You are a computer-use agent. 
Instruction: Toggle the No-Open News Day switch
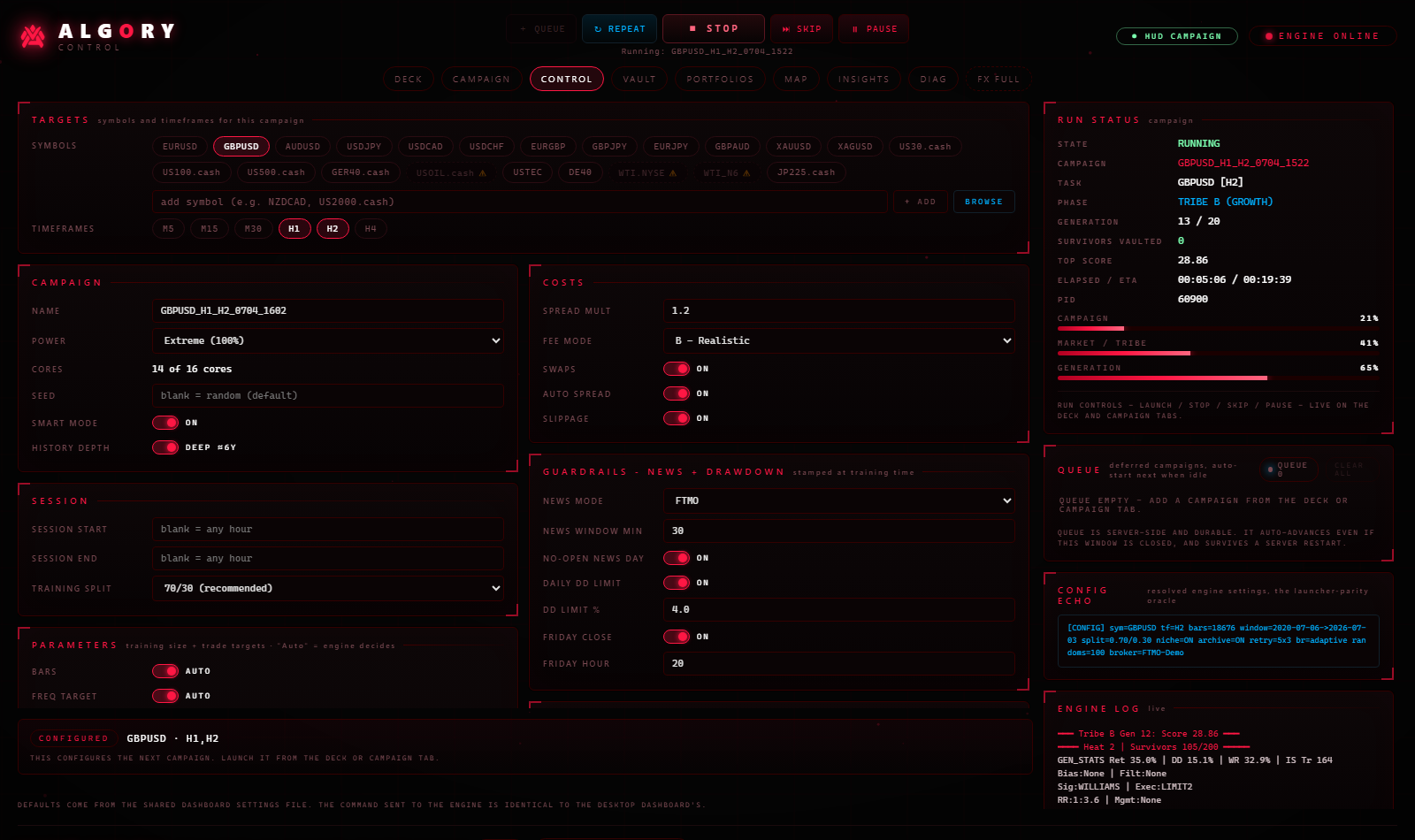coord(677,558)
